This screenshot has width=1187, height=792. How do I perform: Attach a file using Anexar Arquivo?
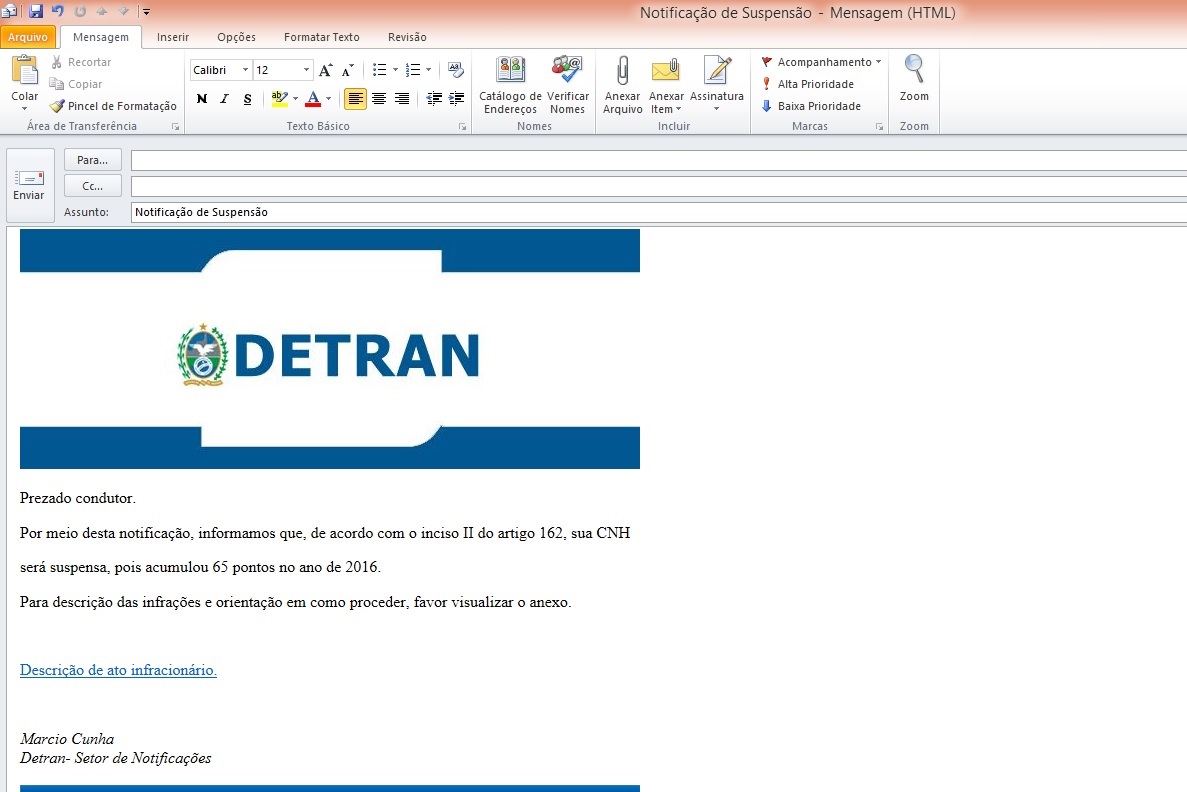pyautogui.click(x=622, y=85)
